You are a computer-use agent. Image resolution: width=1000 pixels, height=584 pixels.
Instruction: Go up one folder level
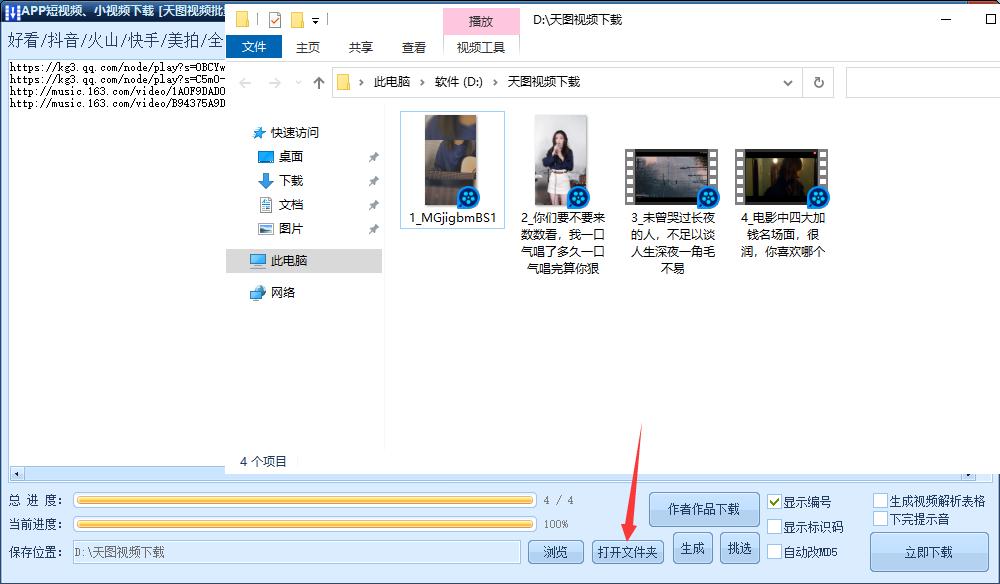(317, 81)
